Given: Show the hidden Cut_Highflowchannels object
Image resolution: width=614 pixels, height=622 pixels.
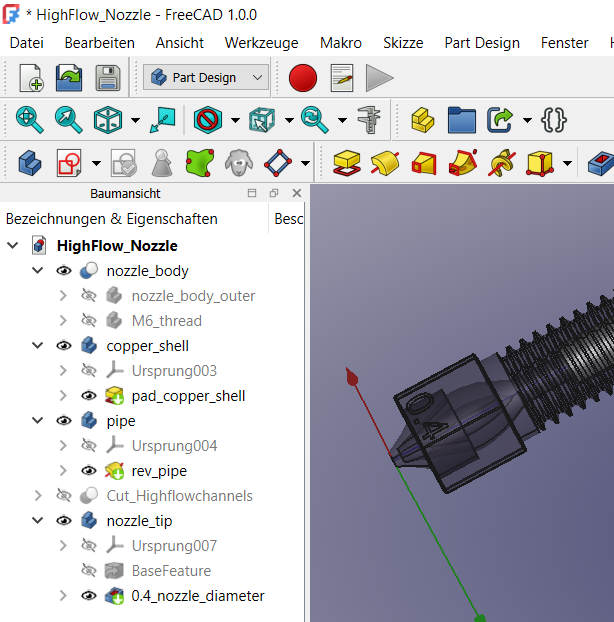Looking at the screenshot, I should 64,496.
